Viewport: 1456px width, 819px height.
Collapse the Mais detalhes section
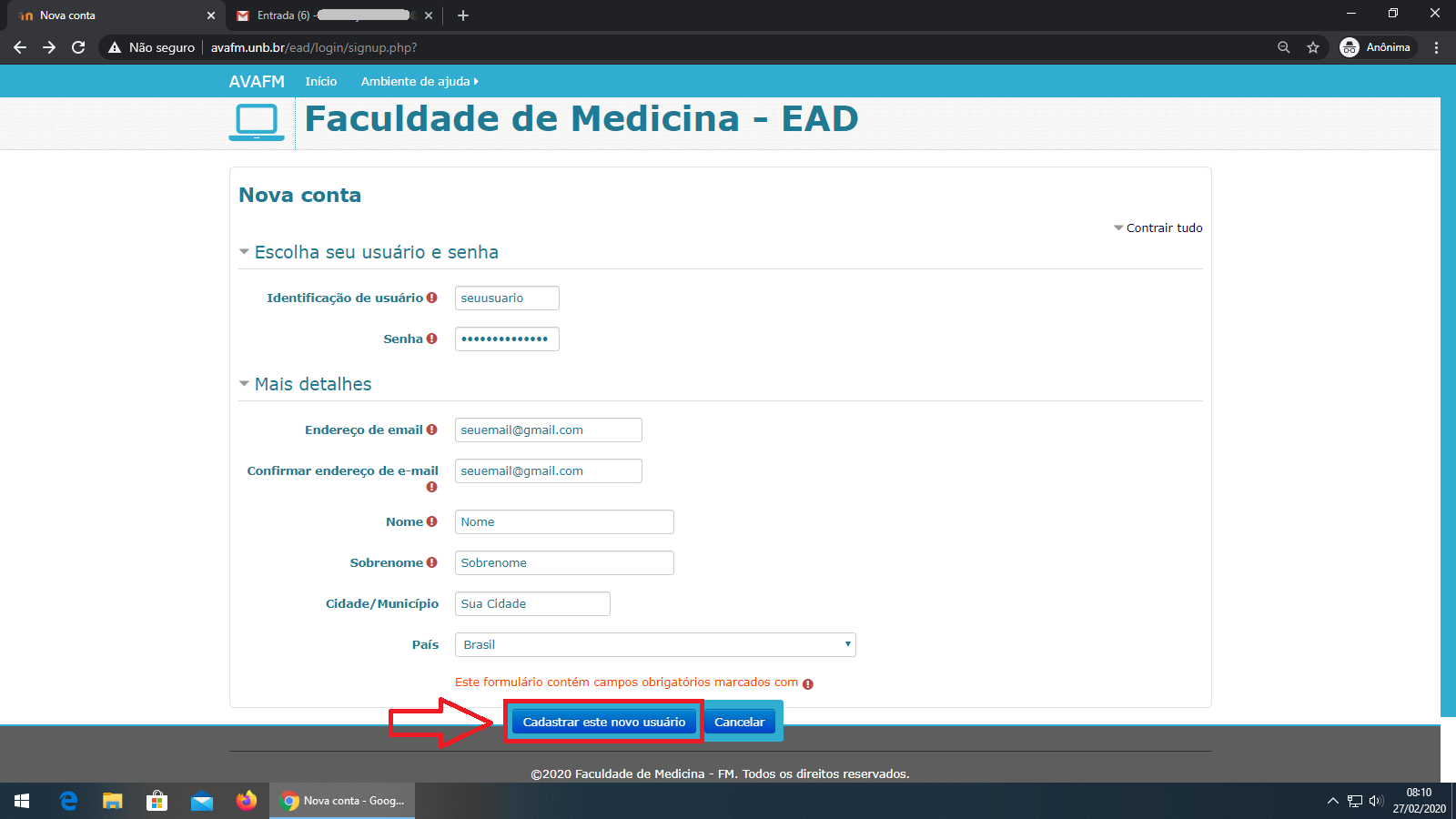(x=312, y=384)
